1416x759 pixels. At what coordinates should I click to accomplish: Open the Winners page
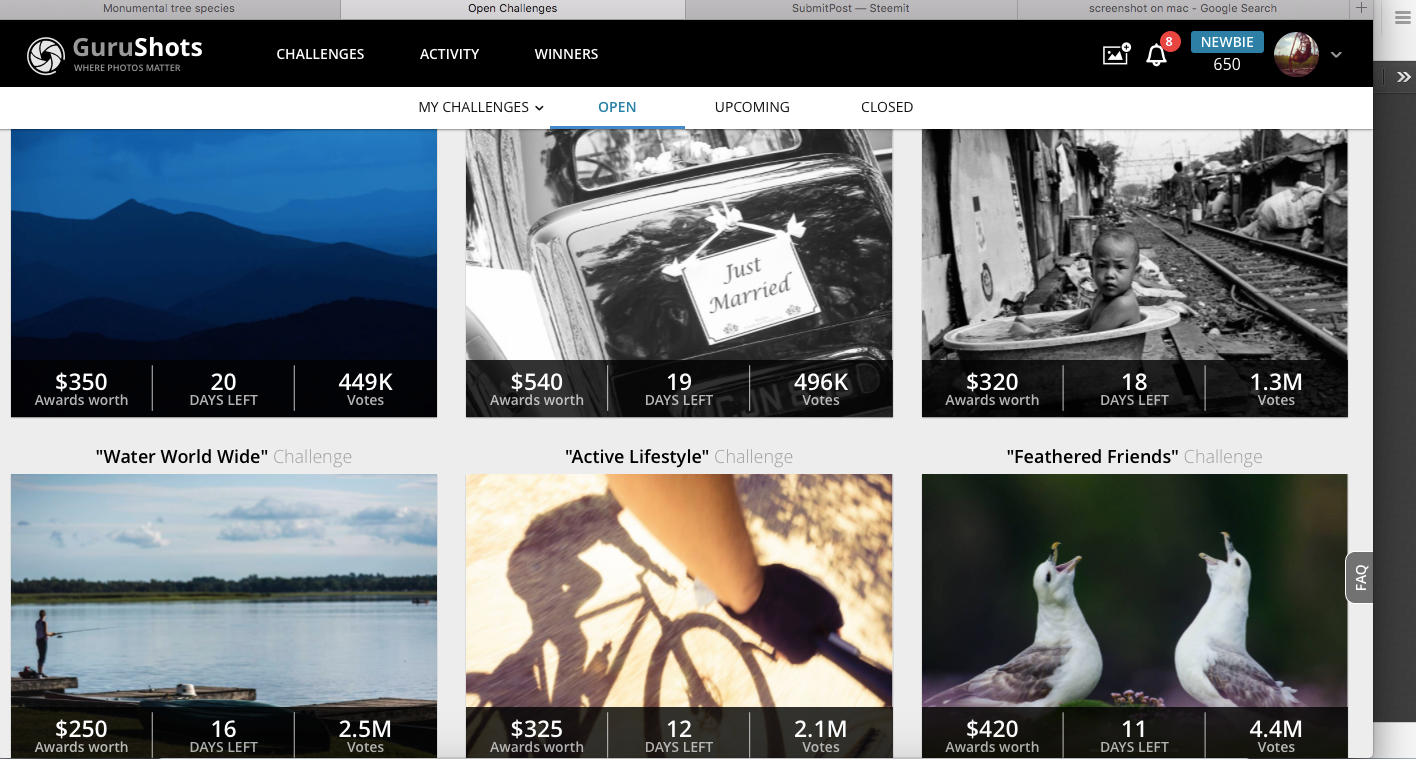[566, 54]
